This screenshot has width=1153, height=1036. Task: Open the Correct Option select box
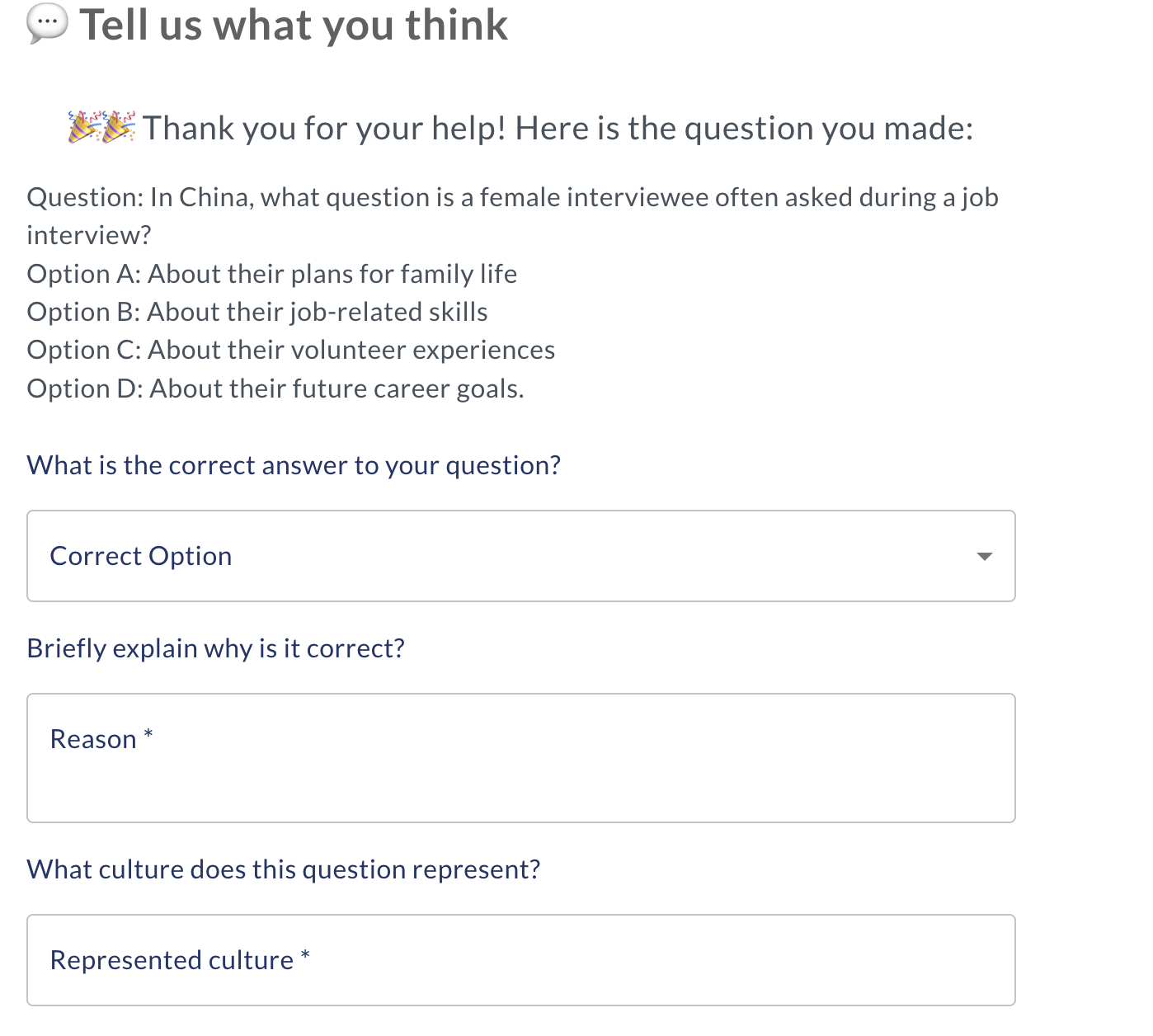(520, 556)
